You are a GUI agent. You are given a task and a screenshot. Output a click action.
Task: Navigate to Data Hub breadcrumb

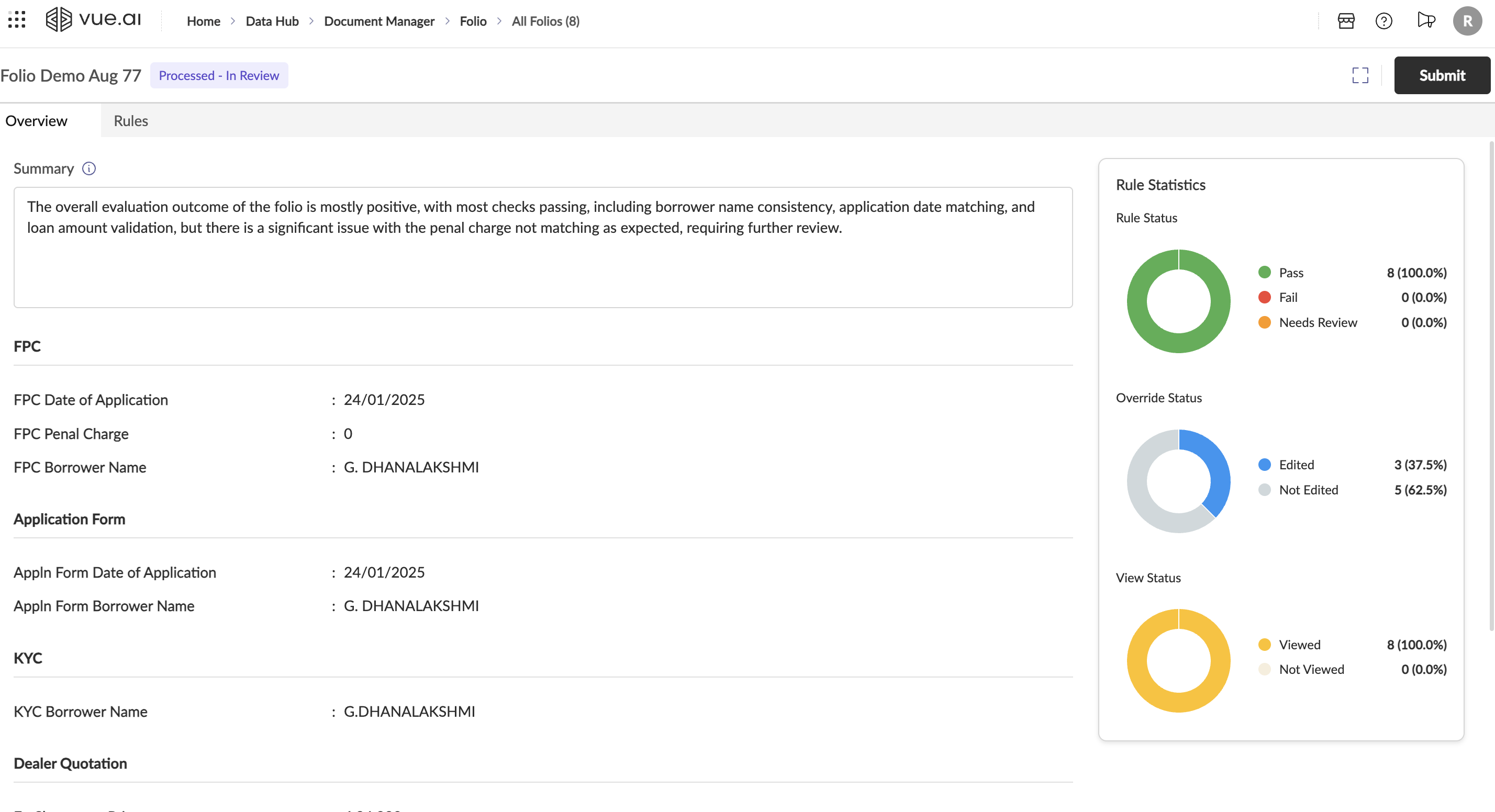click(x=272, y=21)
